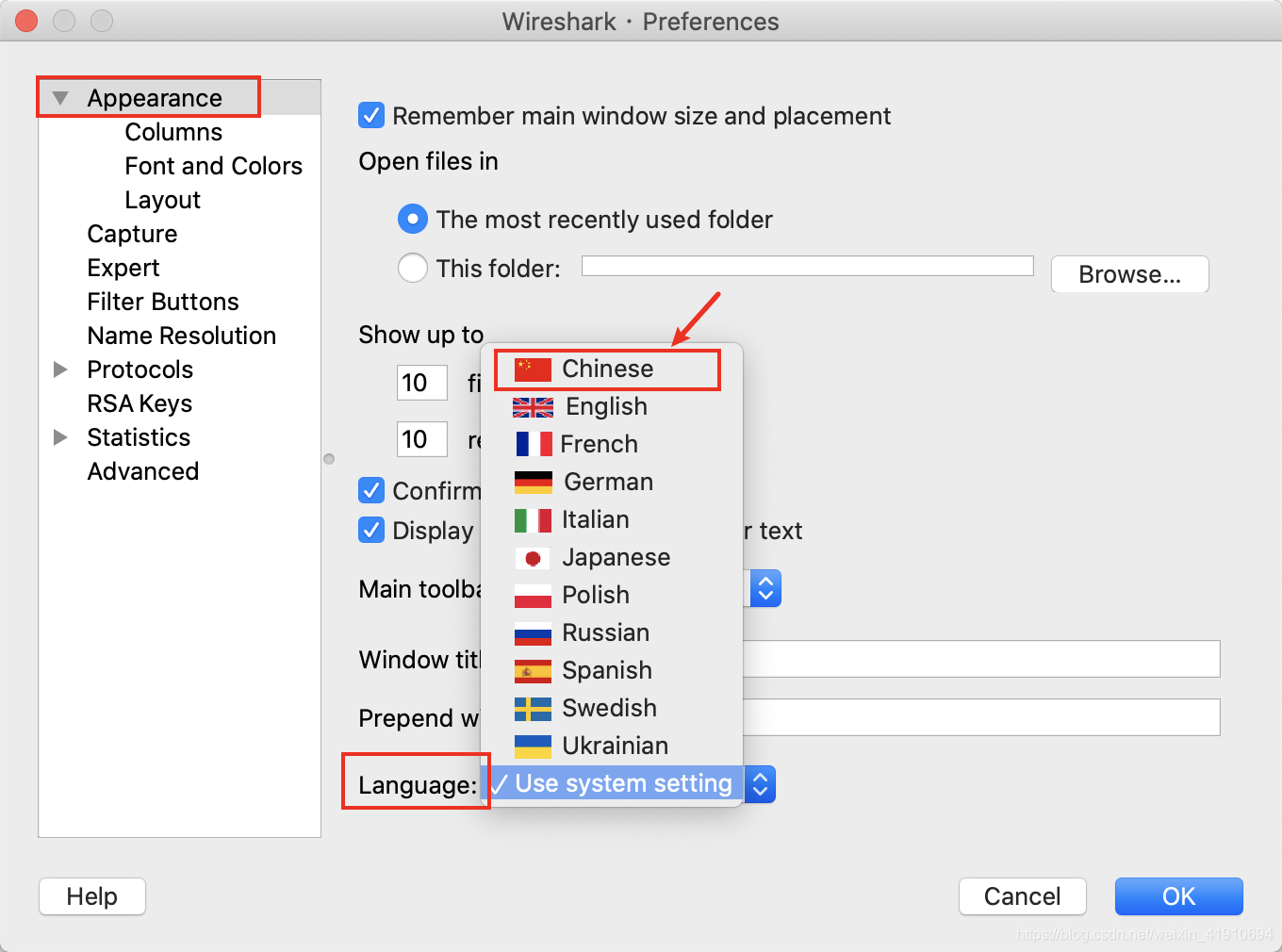
Task: Click the panel splitter handle dot
Action: 329,459
